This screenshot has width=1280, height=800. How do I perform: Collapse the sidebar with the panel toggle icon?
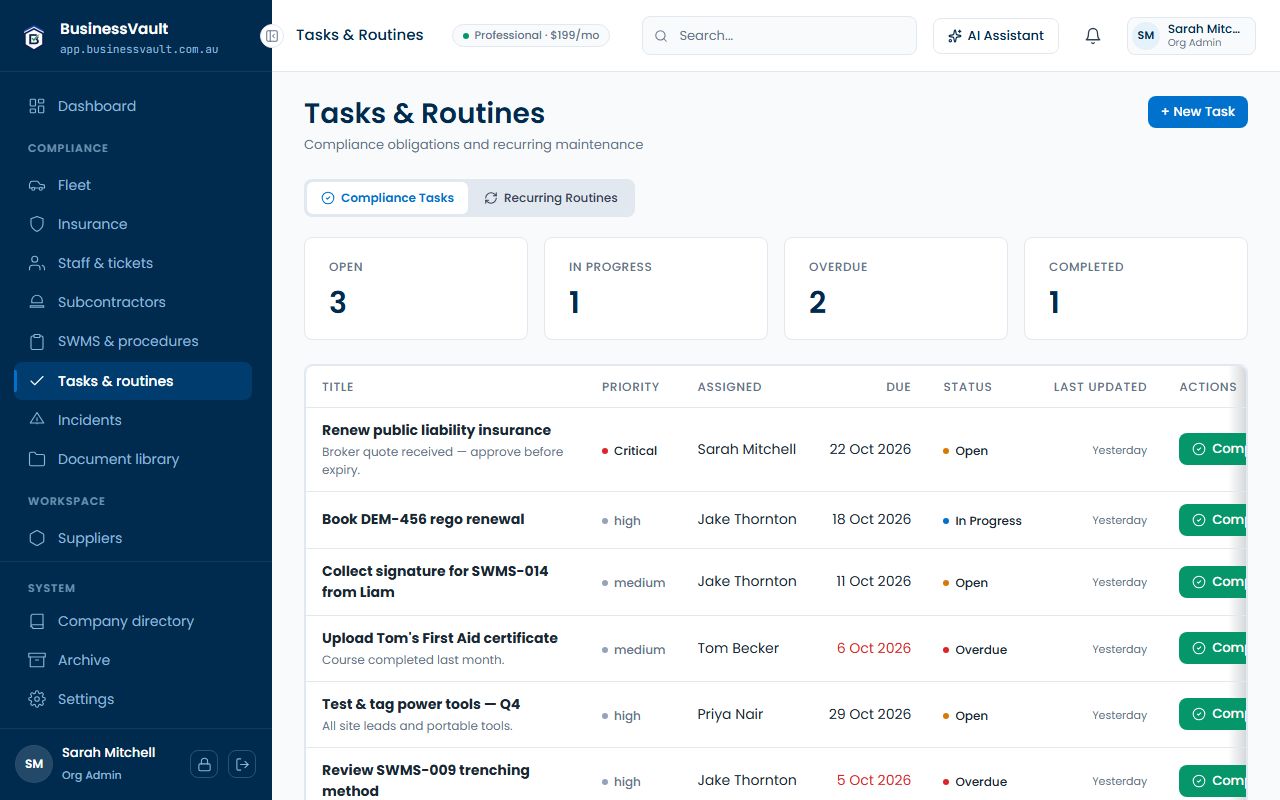271,36
